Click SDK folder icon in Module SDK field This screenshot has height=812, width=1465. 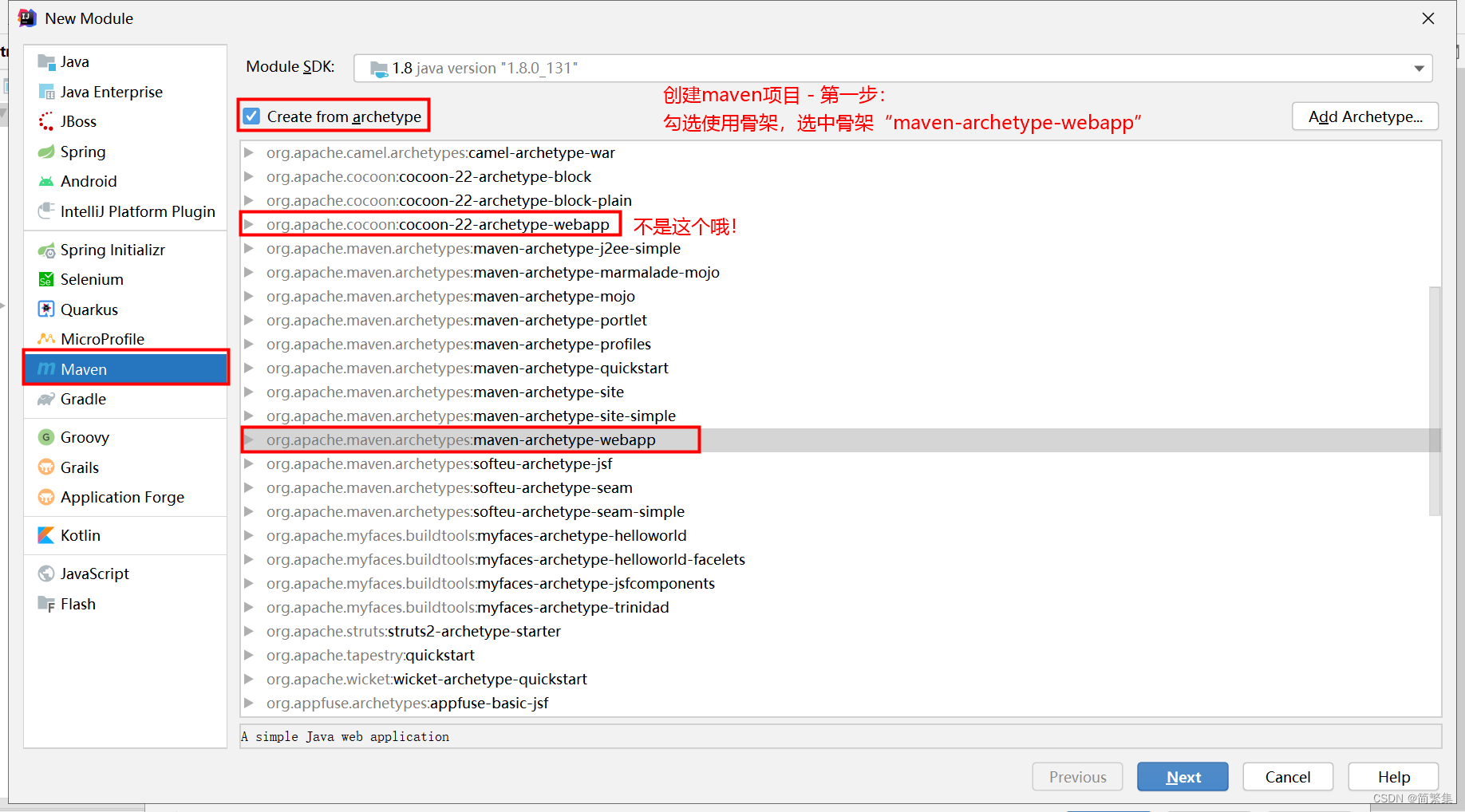point(379,69)
